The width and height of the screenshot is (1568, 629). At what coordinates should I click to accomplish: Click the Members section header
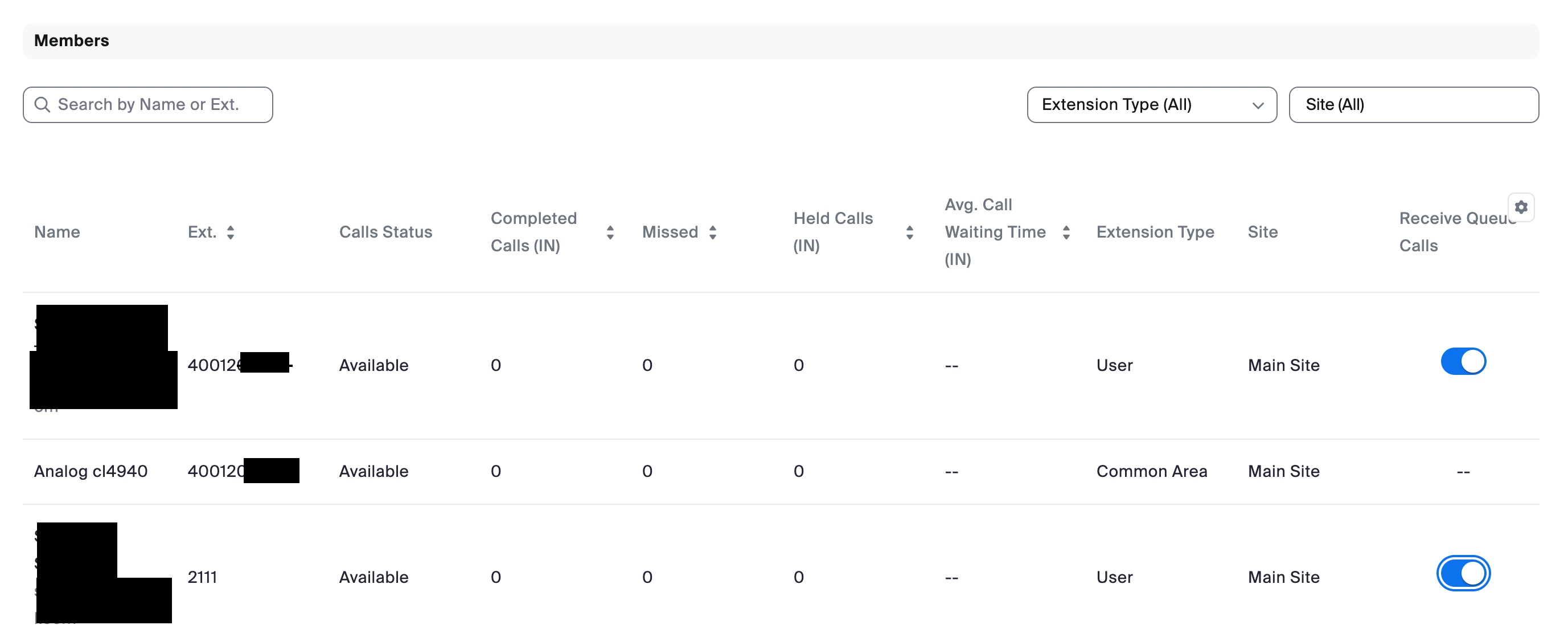click(72, 41)
